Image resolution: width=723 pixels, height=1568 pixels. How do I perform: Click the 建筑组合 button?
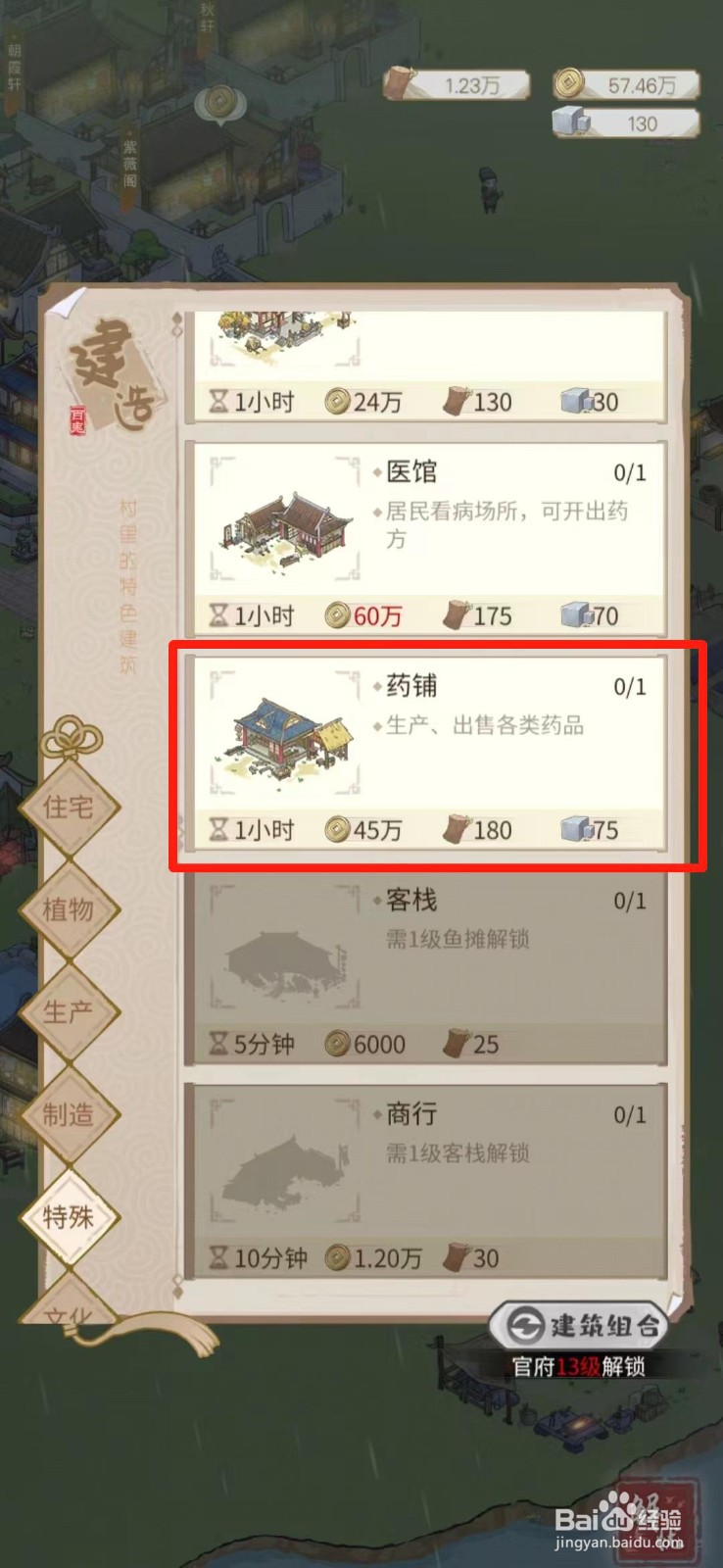pos(579,1327)
